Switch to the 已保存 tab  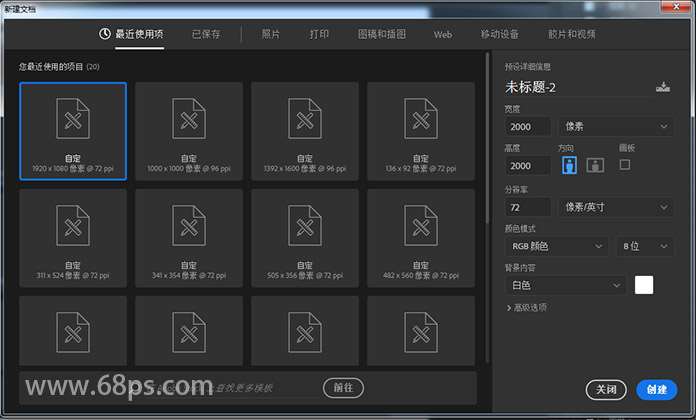(x=206, y=34)
